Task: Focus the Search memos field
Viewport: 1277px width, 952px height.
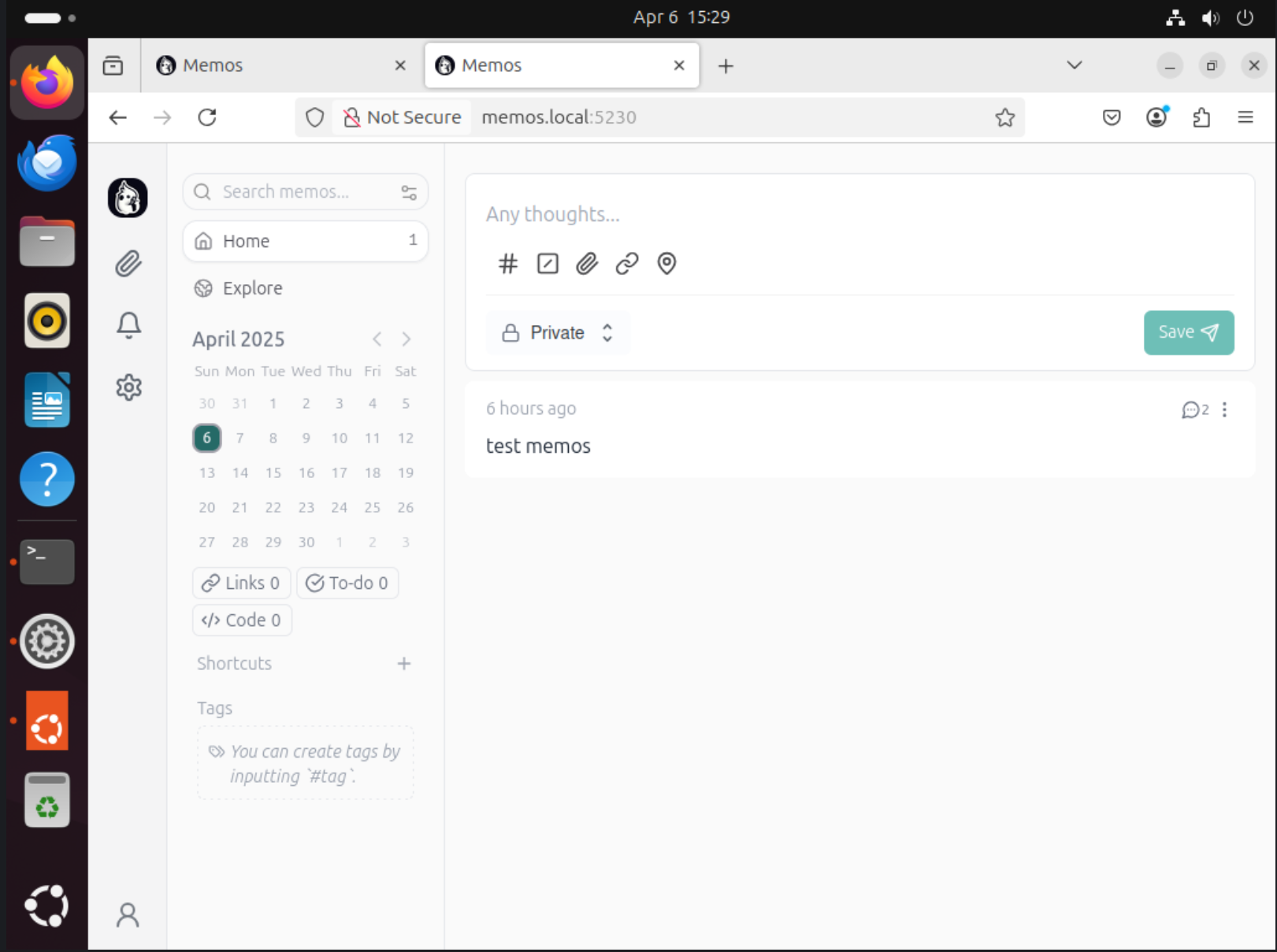Action: (306, 192)
